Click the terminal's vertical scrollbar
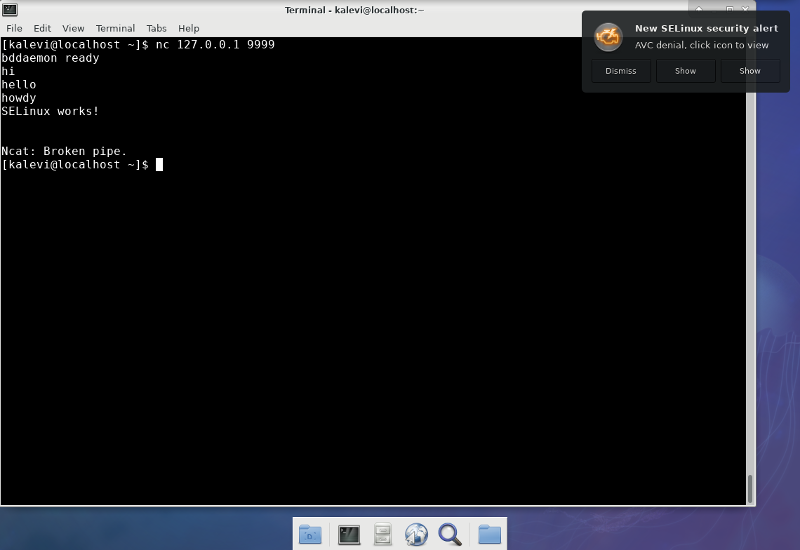 click(749, 488)
